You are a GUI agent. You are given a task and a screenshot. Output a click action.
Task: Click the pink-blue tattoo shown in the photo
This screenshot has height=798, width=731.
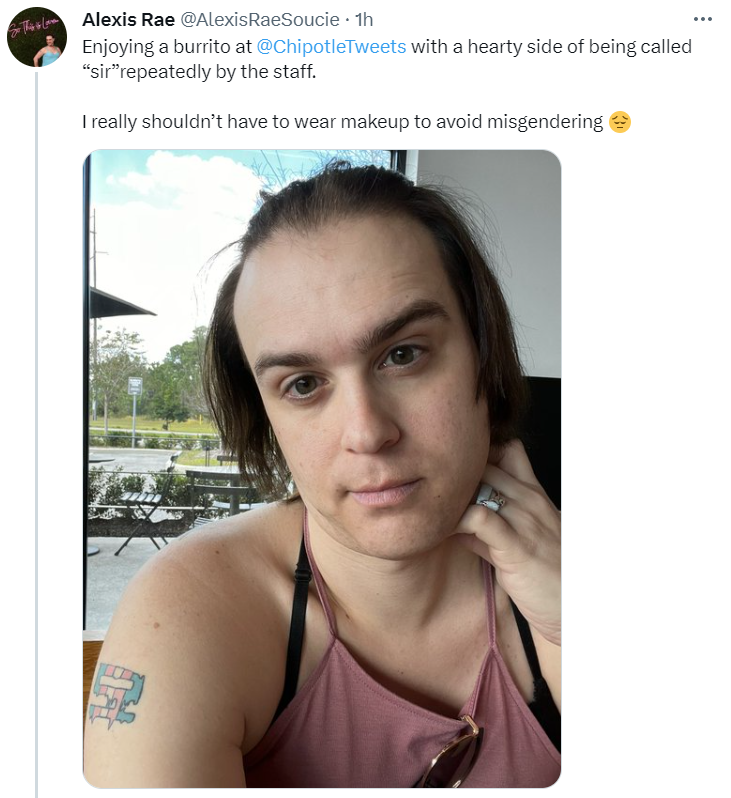(117, 694)
